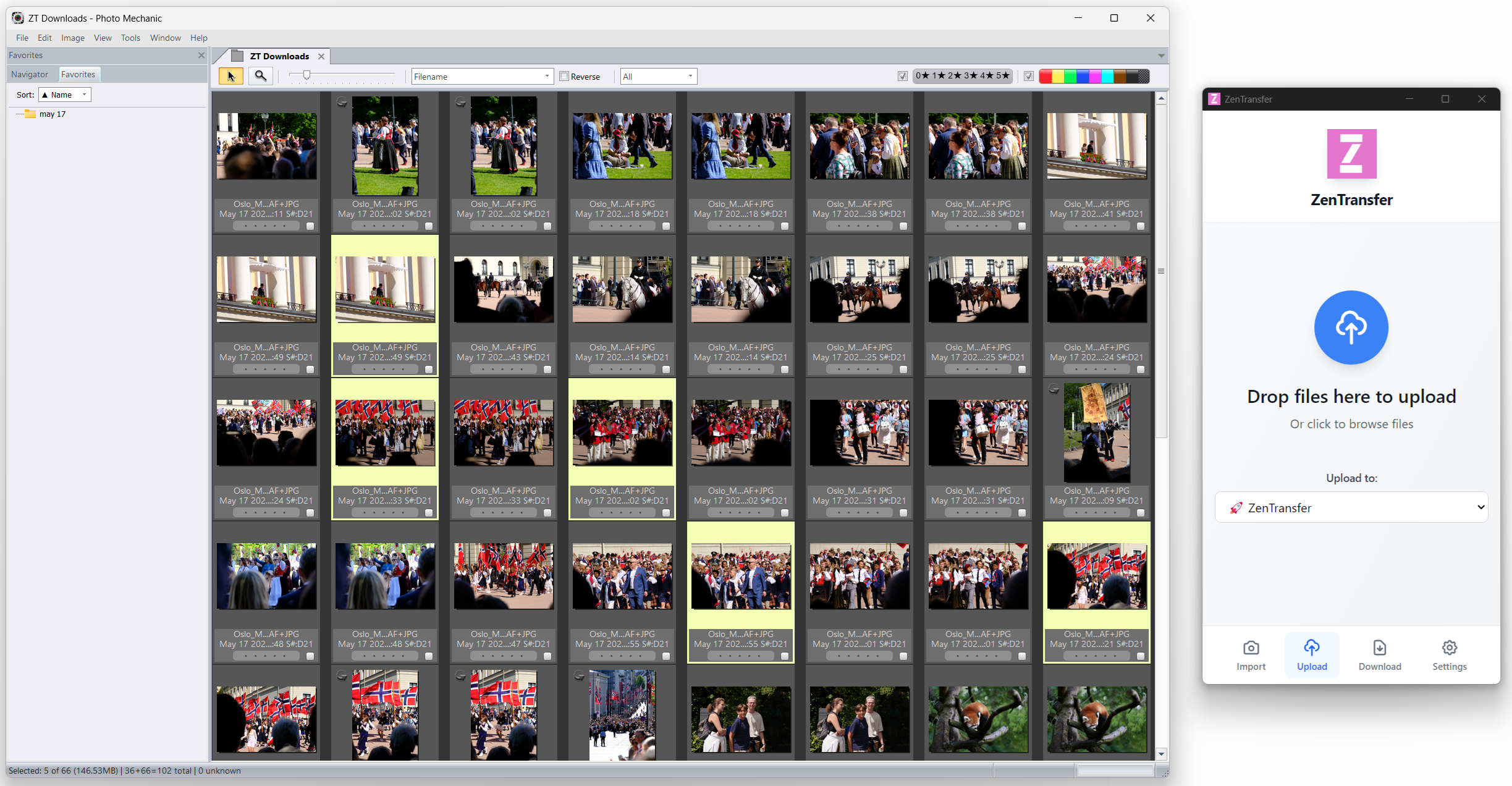Open ZenTransfer Settings
Screen dimensions: 1512x786
coord(1449,654)
